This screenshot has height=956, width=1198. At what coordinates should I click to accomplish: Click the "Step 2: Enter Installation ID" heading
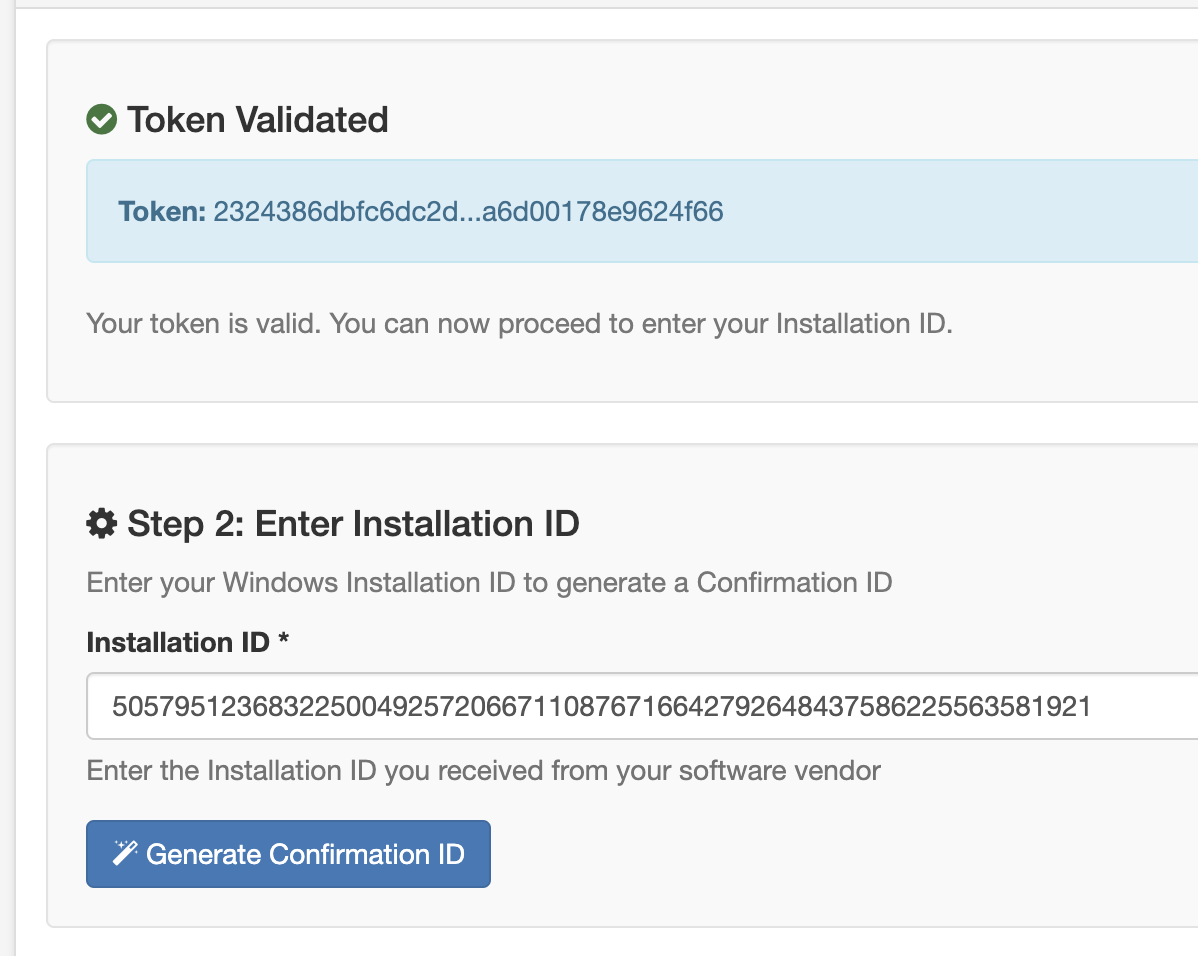(x=353, y=523)
